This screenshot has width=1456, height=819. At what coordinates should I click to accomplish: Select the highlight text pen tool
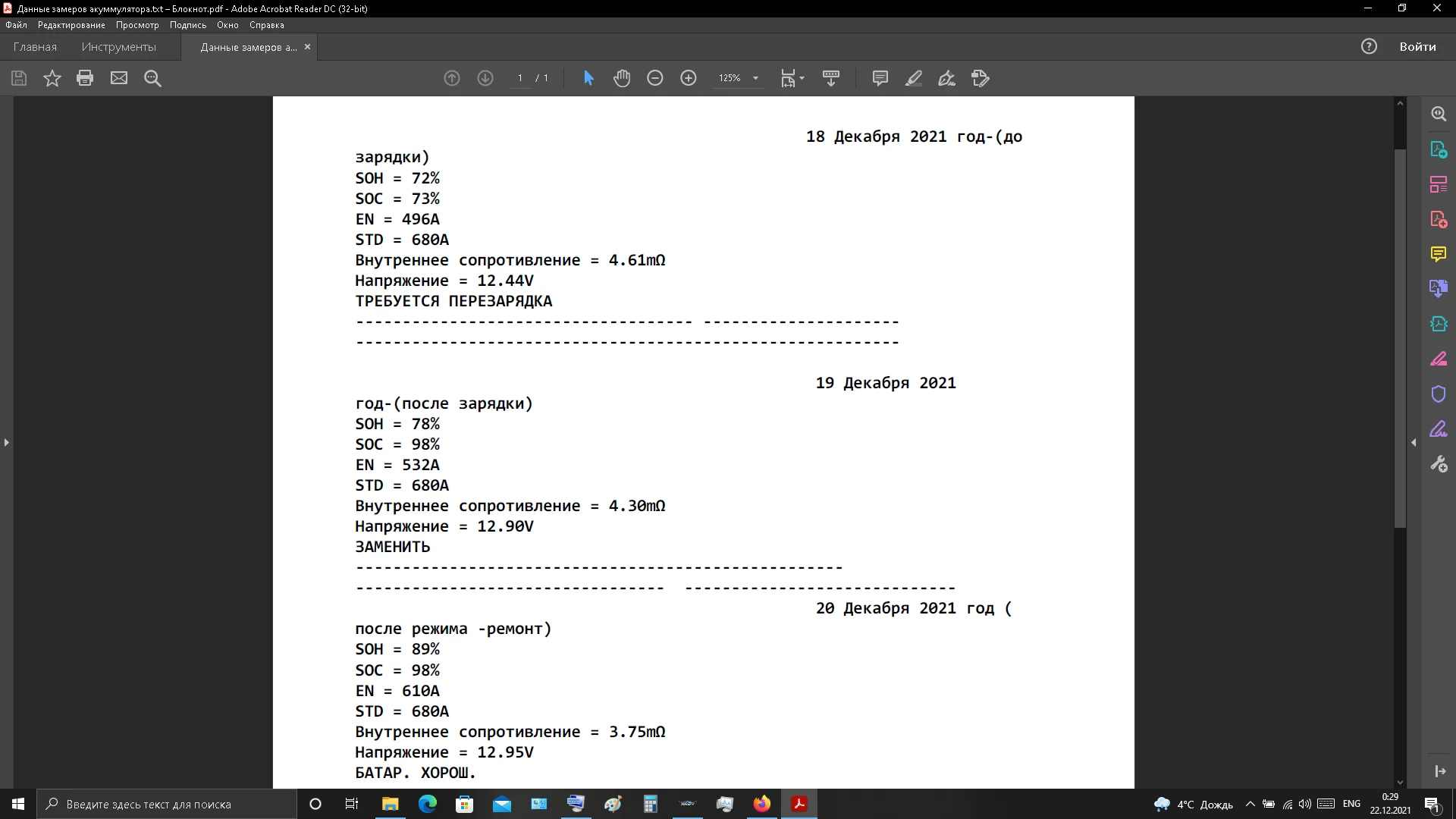(913, 78)
